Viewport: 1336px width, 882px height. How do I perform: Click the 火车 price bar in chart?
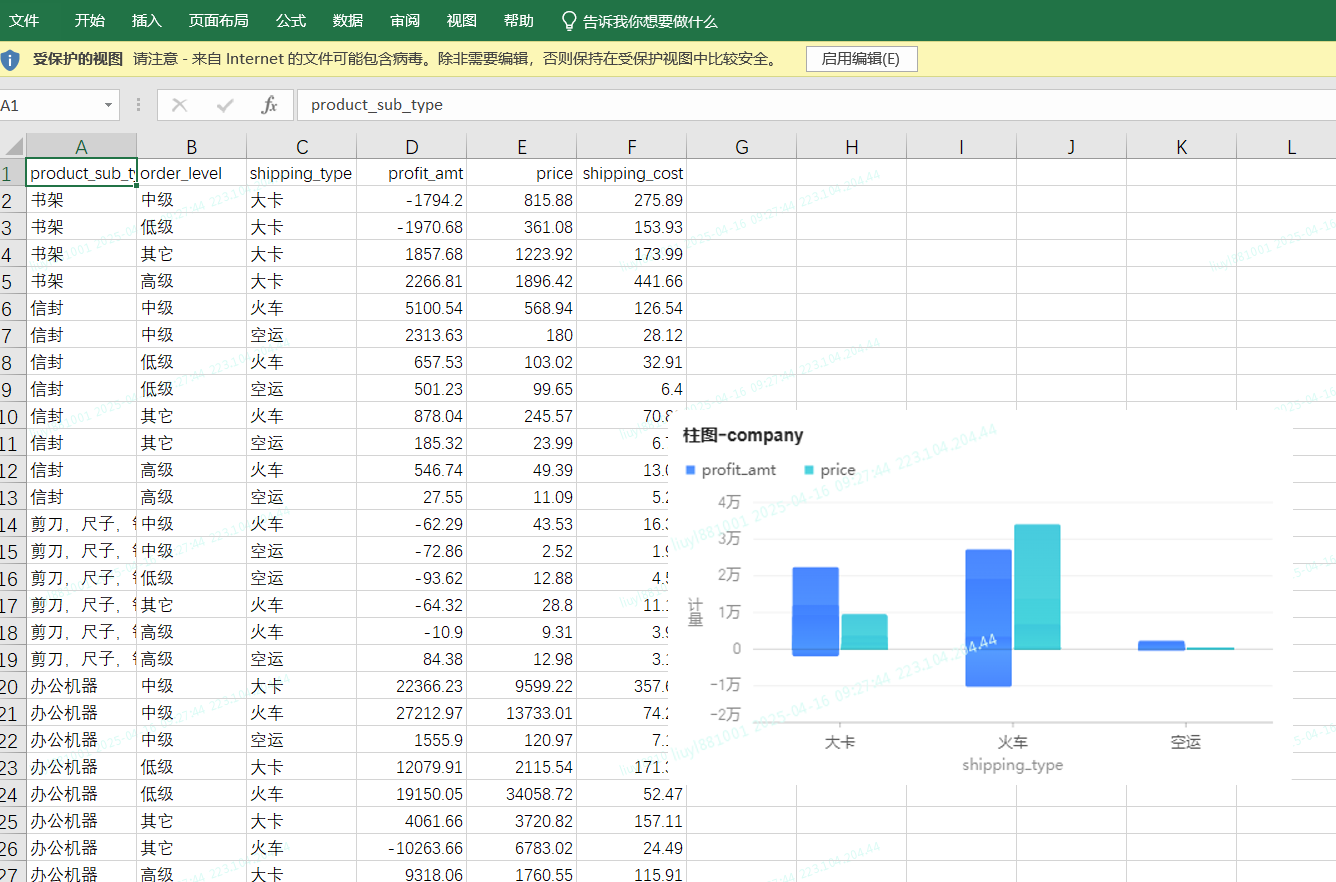[1037, 586]
